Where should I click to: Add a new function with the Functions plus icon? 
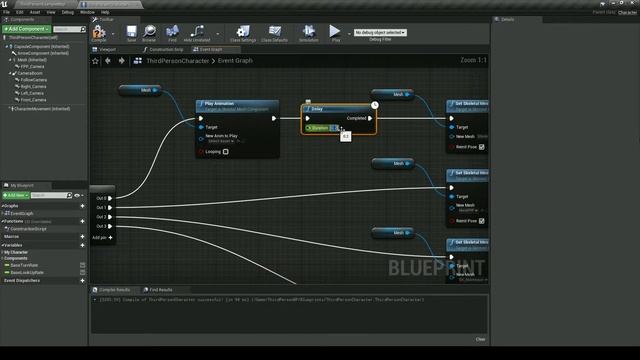tap(82, 221)
